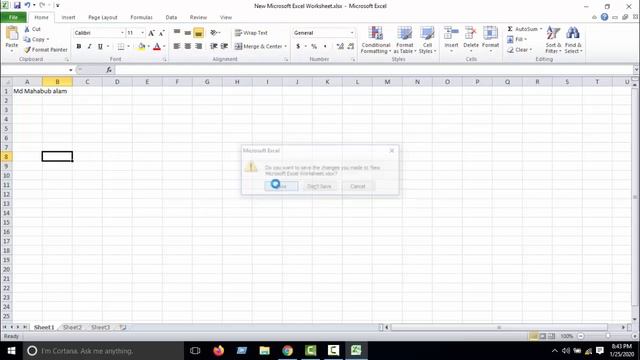
Task: Open Conditional Formatting menu
Action: [x=376, y=40]
